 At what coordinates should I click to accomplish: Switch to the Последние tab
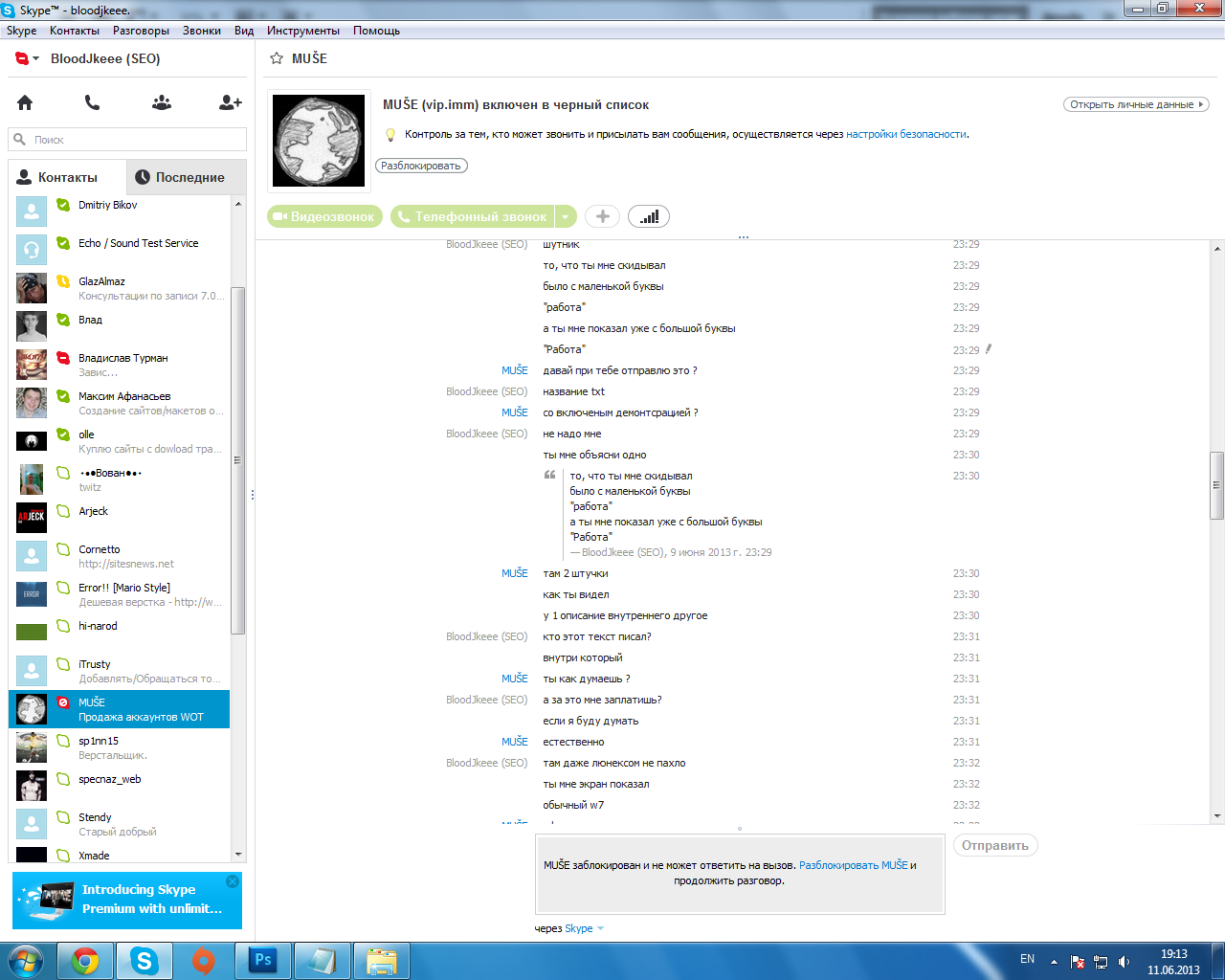[186, 177]
